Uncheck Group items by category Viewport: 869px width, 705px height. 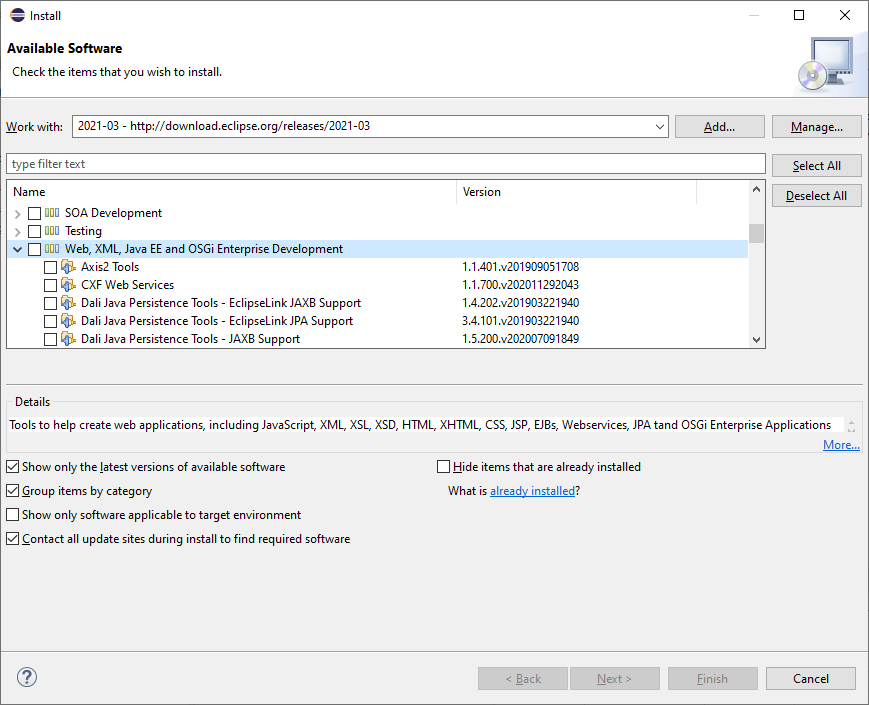13,491
